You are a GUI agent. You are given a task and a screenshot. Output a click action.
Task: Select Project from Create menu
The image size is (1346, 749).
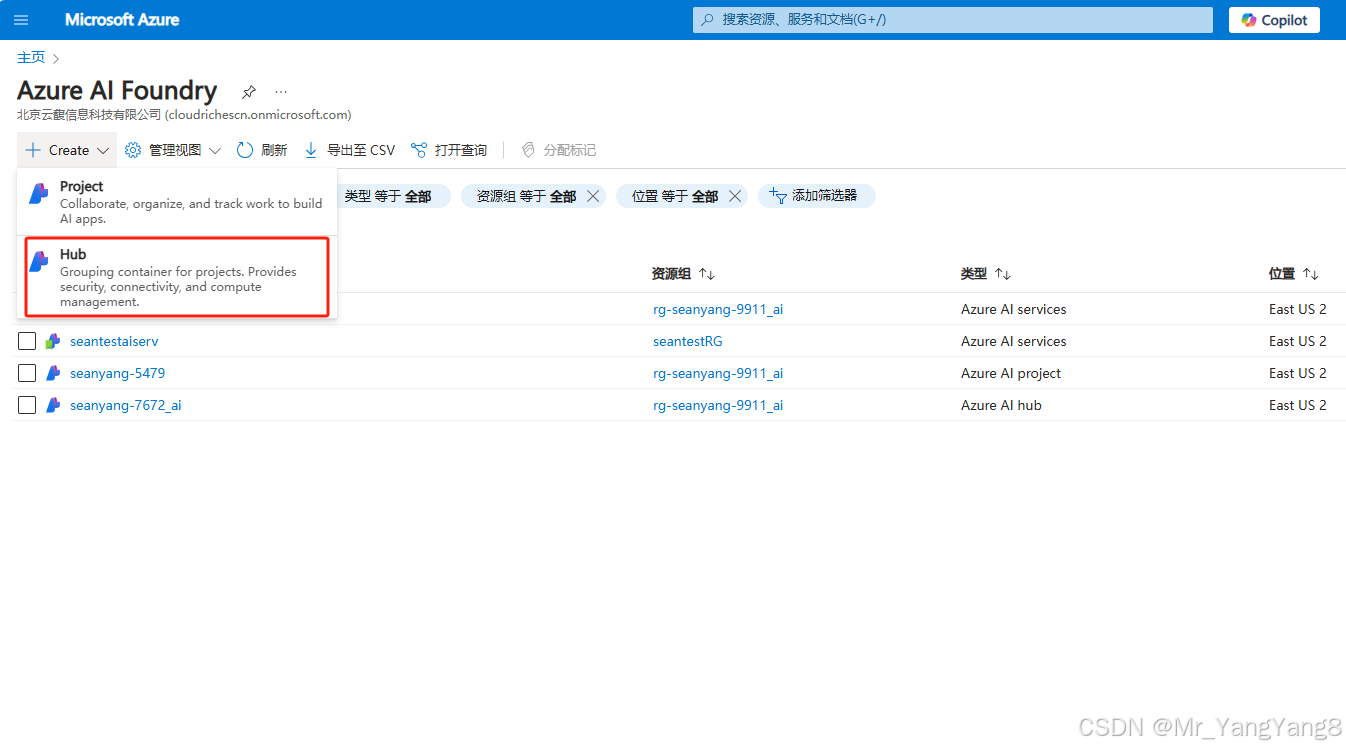pos(177,202)
